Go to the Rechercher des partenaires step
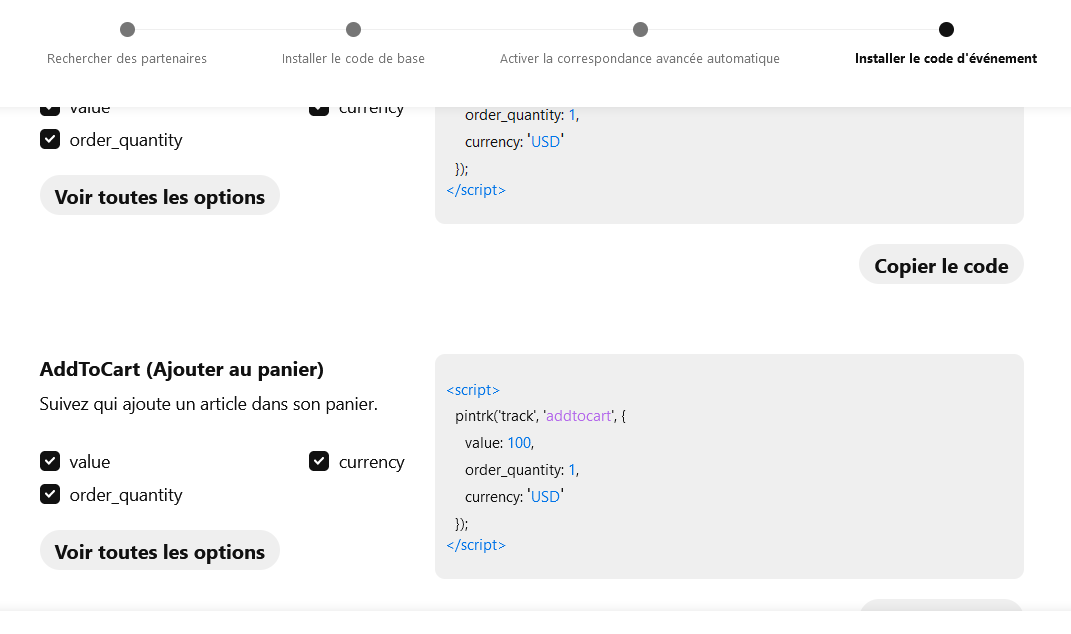 point(127,58)
